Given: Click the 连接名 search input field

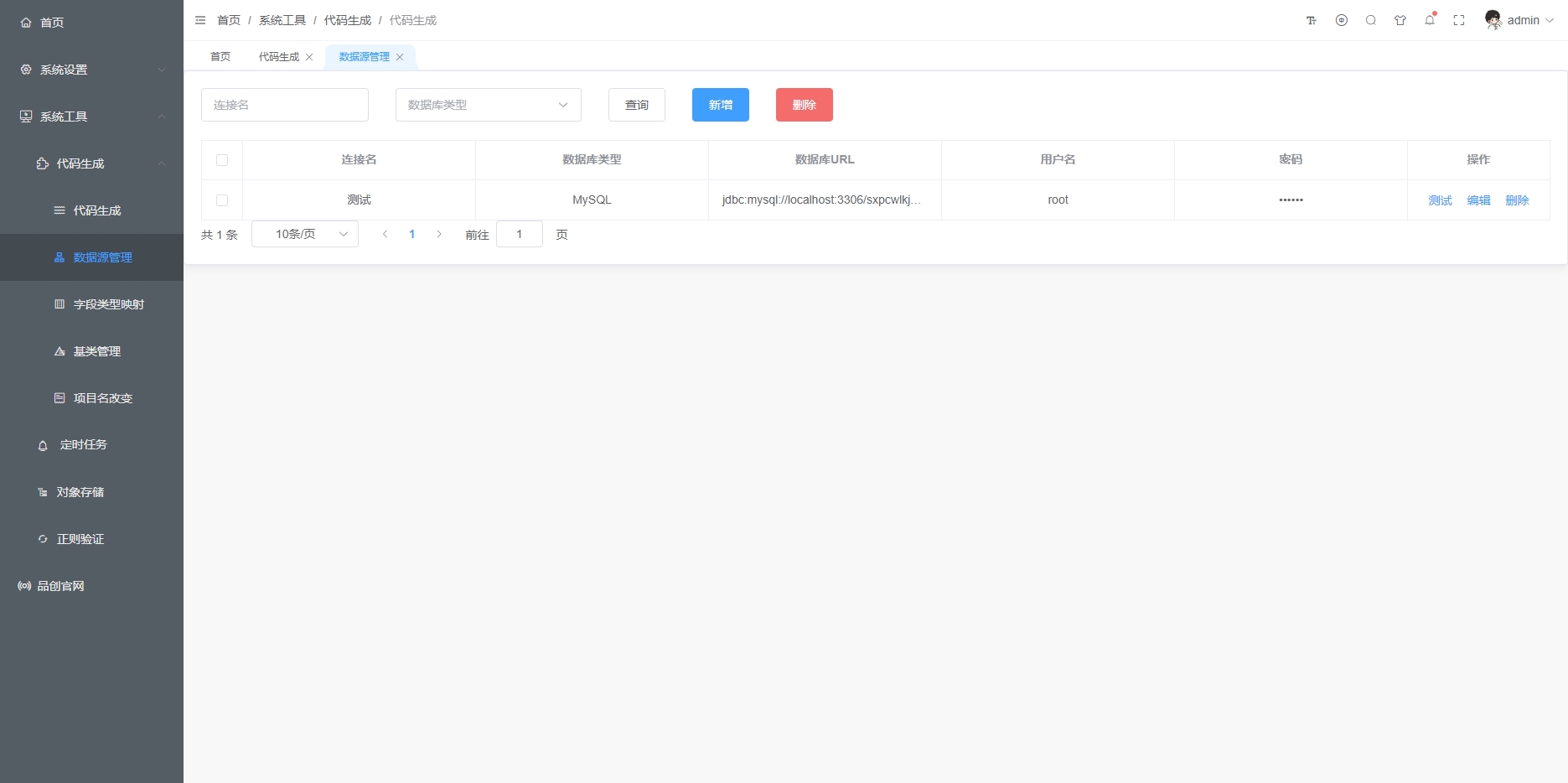Looking at the screenshot, I should tap(285, 105).
